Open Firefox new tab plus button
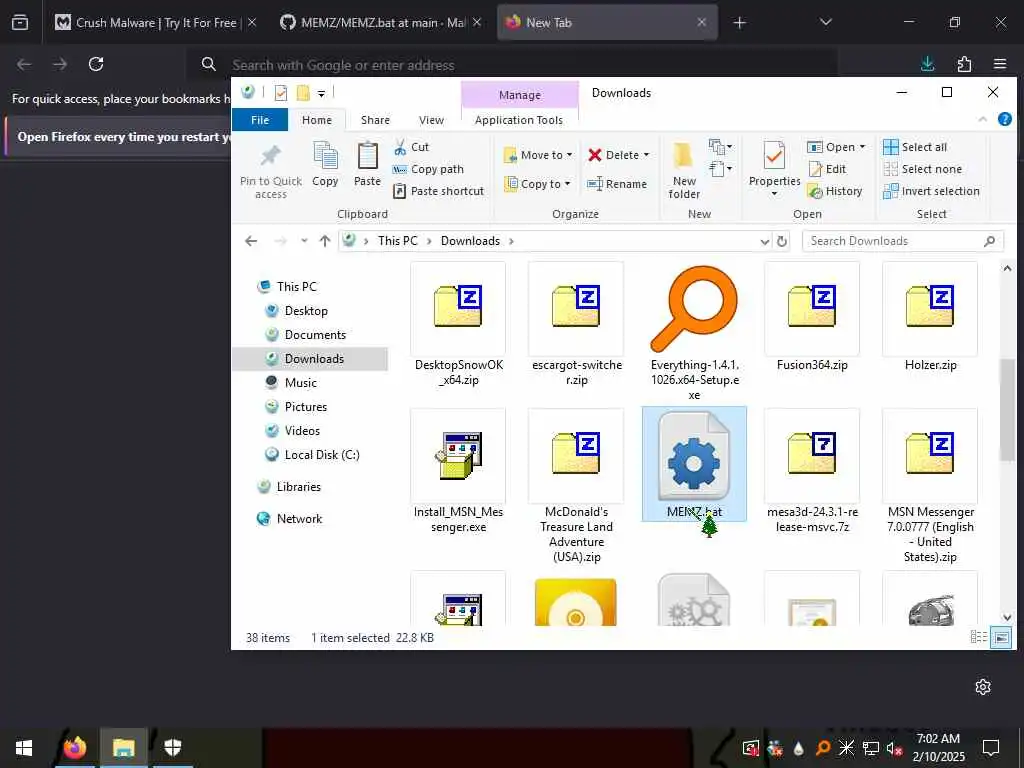This screenshot has height=768, width=1024. (x=739, y=23)
